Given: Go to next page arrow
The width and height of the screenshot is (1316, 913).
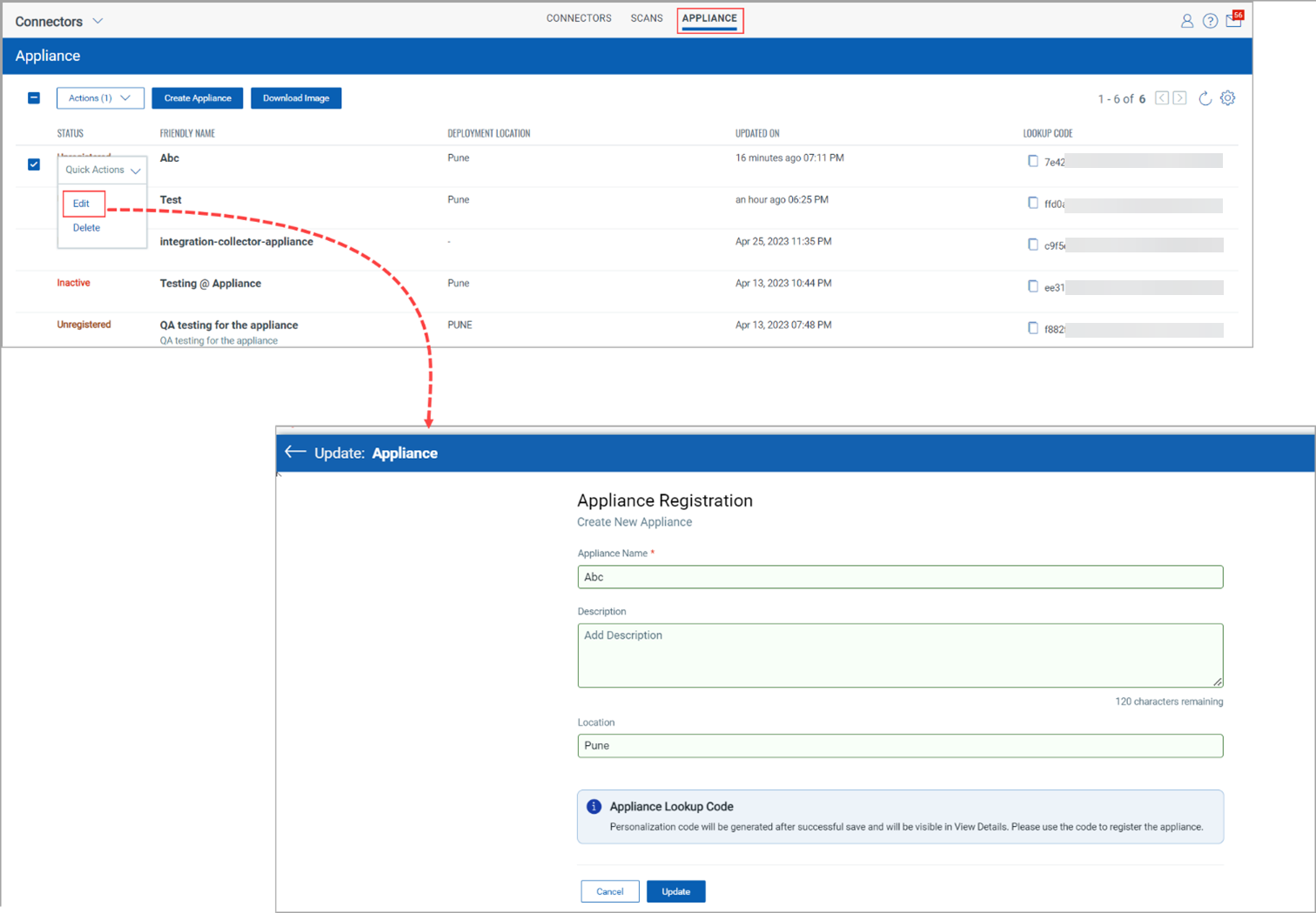Looking at the screenshot, I should click(1179, 98).
